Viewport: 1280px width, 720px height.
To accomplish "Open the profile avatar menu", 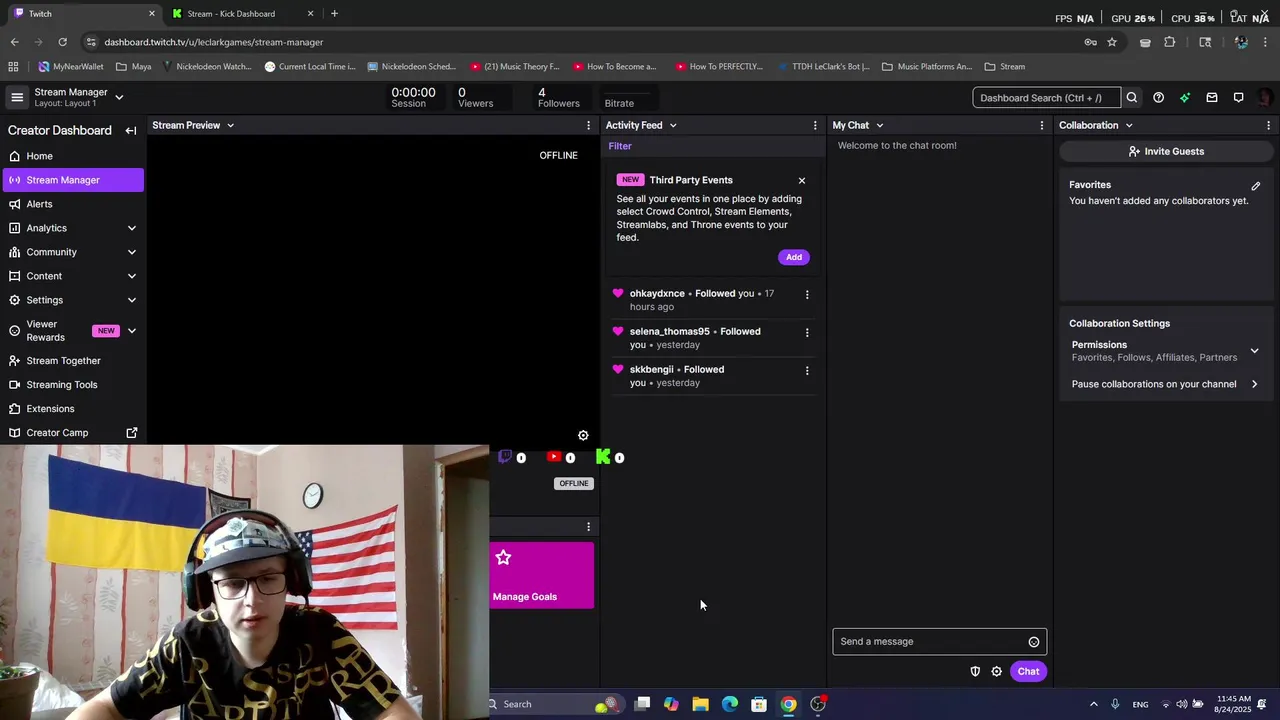I will click(1265, 97).
